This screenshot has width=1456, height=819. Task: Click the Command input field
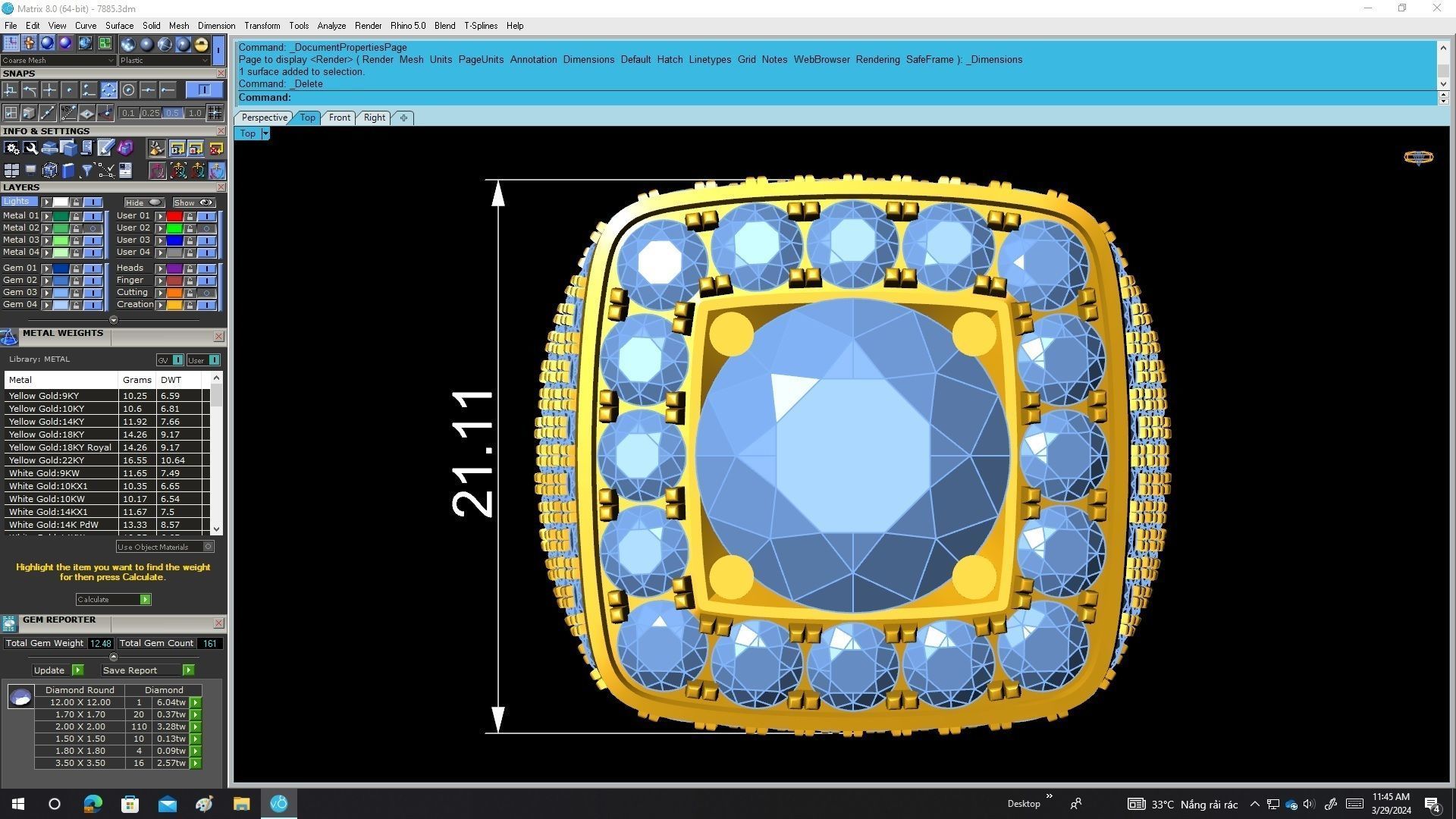tap(837, 98)
